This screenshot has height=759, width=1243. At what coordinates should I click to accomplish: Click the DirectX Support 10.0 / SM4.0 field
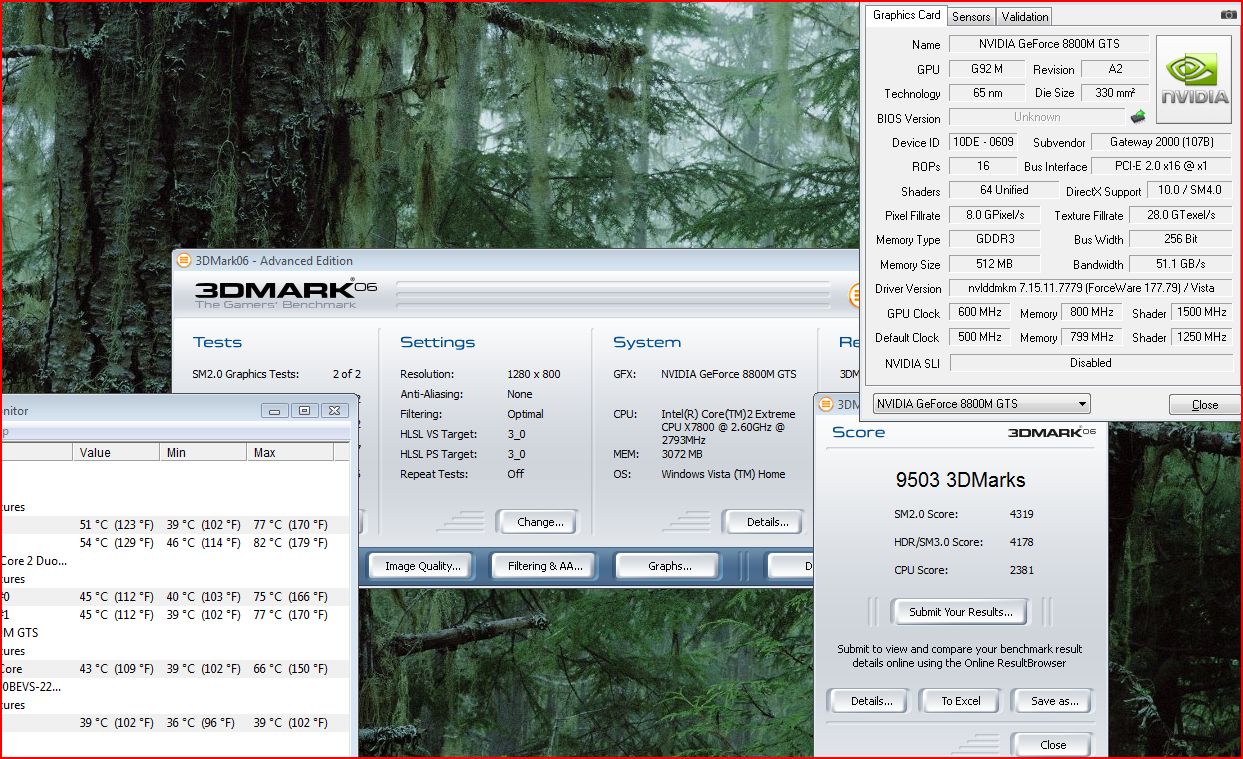point(1188,190)
